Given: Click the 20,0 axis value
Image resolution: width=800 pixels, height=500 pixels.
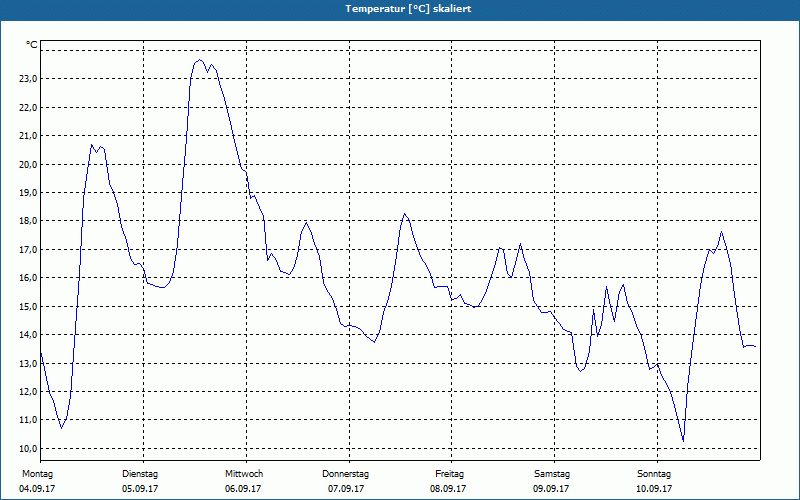Looking at the screenshot, I should click(29, 164).
